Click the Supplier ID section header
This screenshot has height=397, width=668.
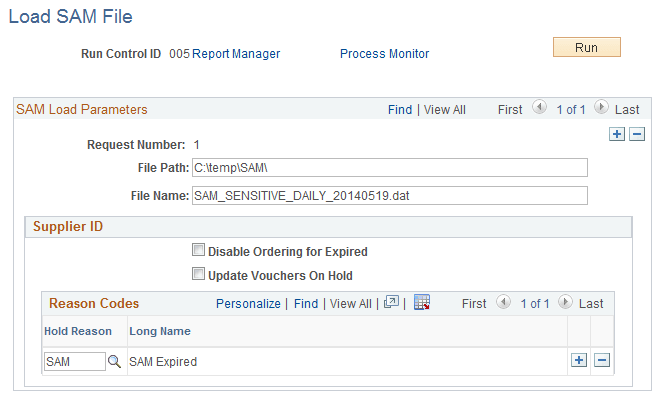(x=328, y=227)
